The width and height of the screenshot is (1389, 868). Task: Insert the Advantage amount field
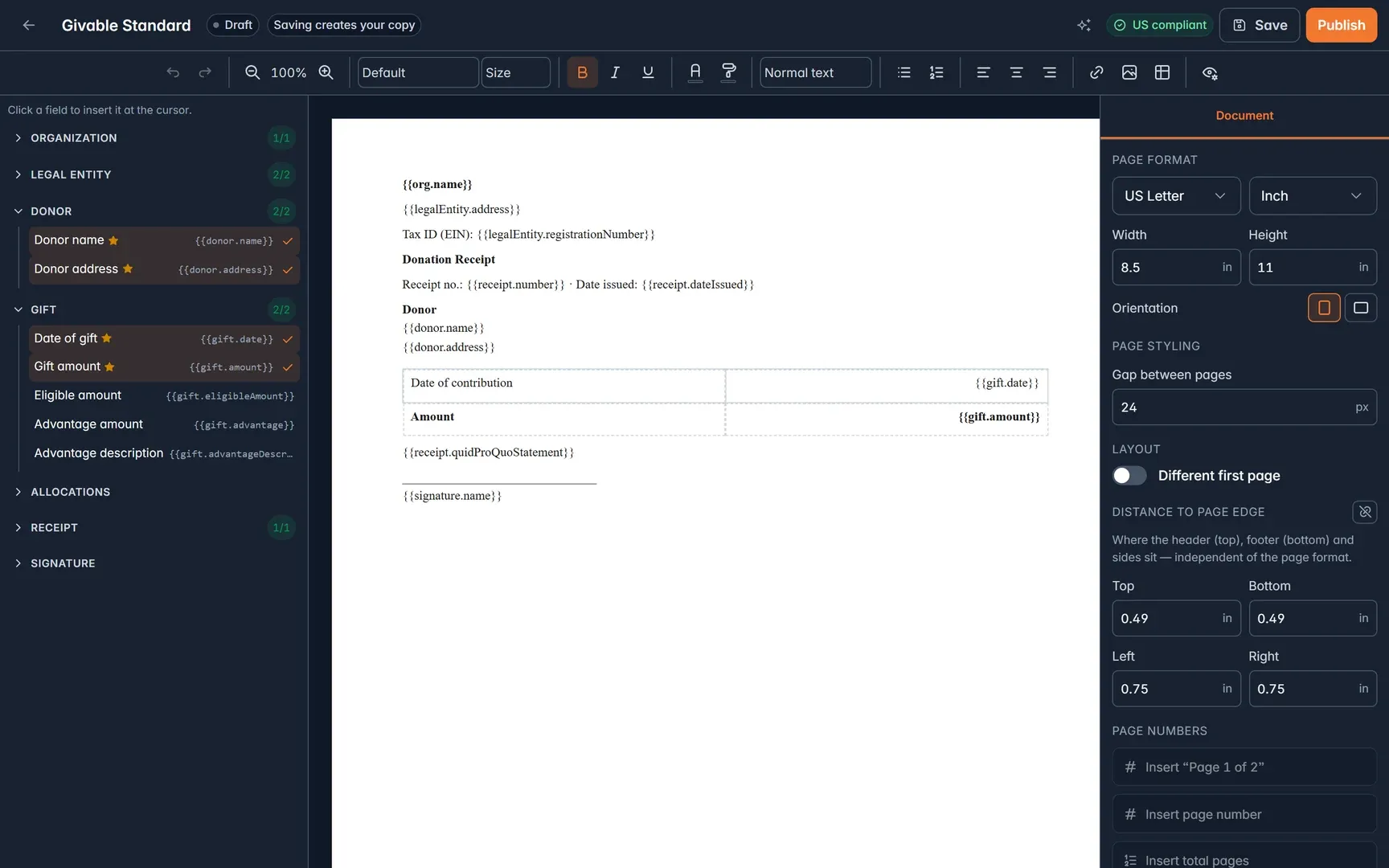pos(164,424)
